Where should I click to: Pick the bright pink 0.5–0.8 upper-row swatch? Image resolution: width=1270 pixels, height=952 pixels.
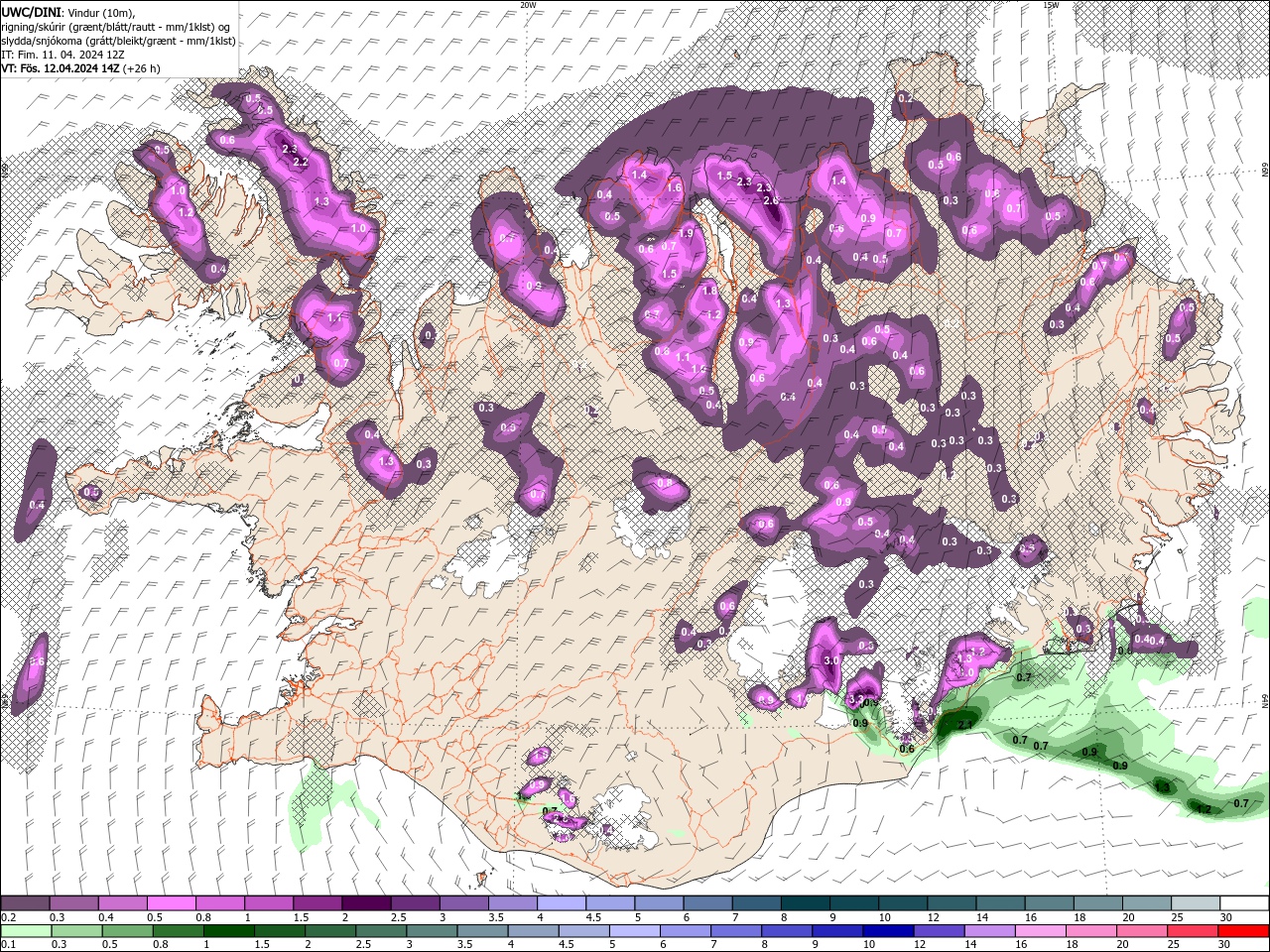coord(171,903)
